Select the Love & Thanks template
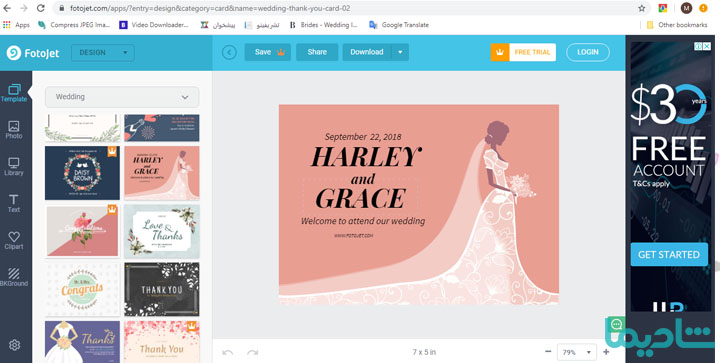Image resolution: width=720 pixels, height=363 pixels. (x=162, y=231)
